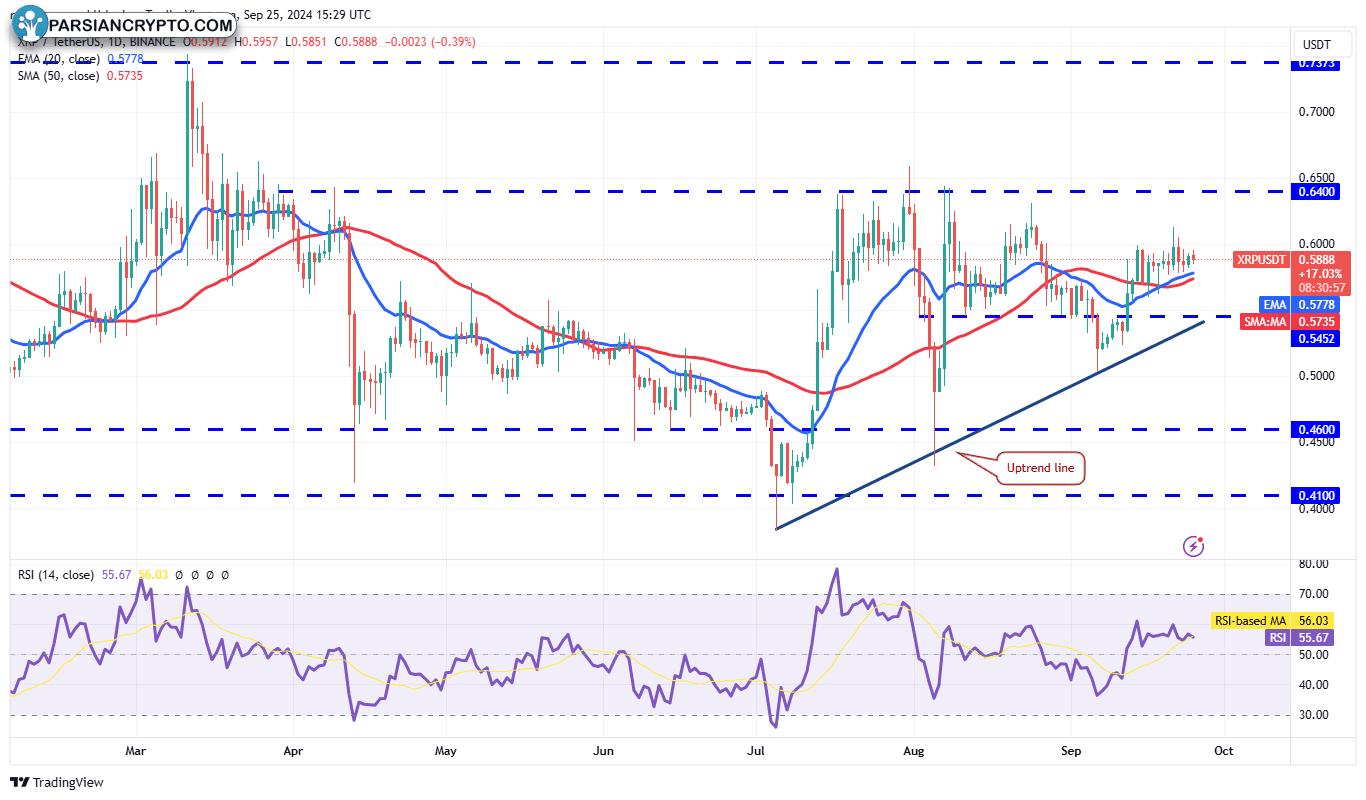Click the purple RSI scale tag
1366x800 pixels.
click(x=1278, y=637)
